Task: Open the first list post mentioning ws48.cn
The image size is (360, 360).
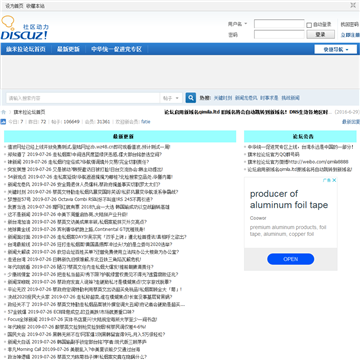Action: click(x=89, y=147)
